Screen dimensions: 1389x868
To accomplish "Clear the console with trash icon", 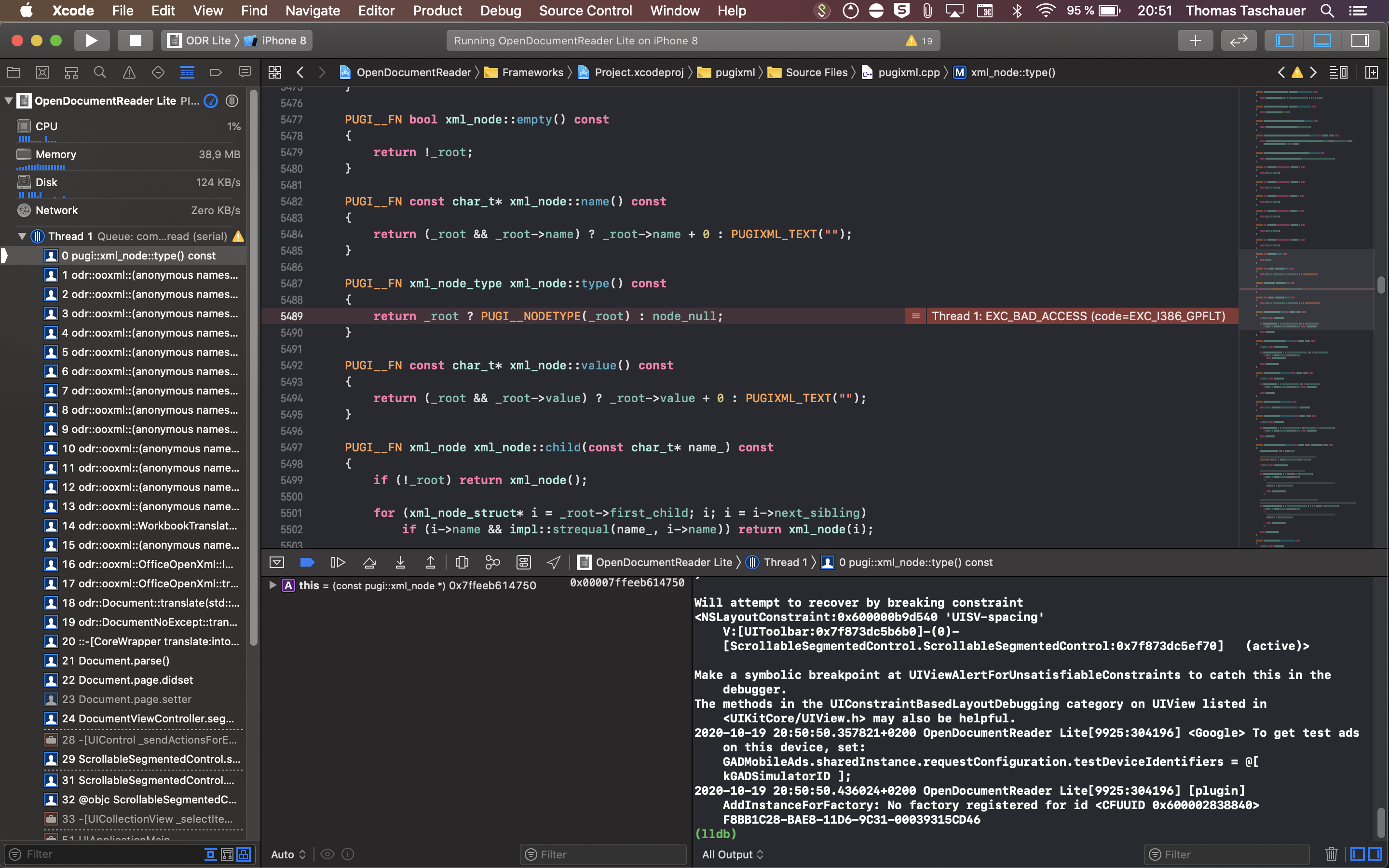I will (x=1332, y=854).
